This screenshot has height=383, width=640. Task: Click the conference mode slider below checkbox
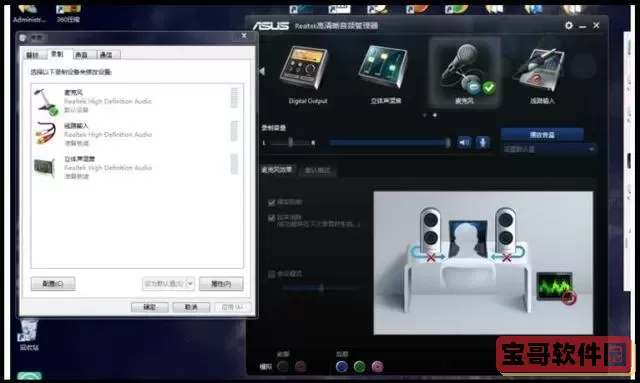[x=321, y=288]
